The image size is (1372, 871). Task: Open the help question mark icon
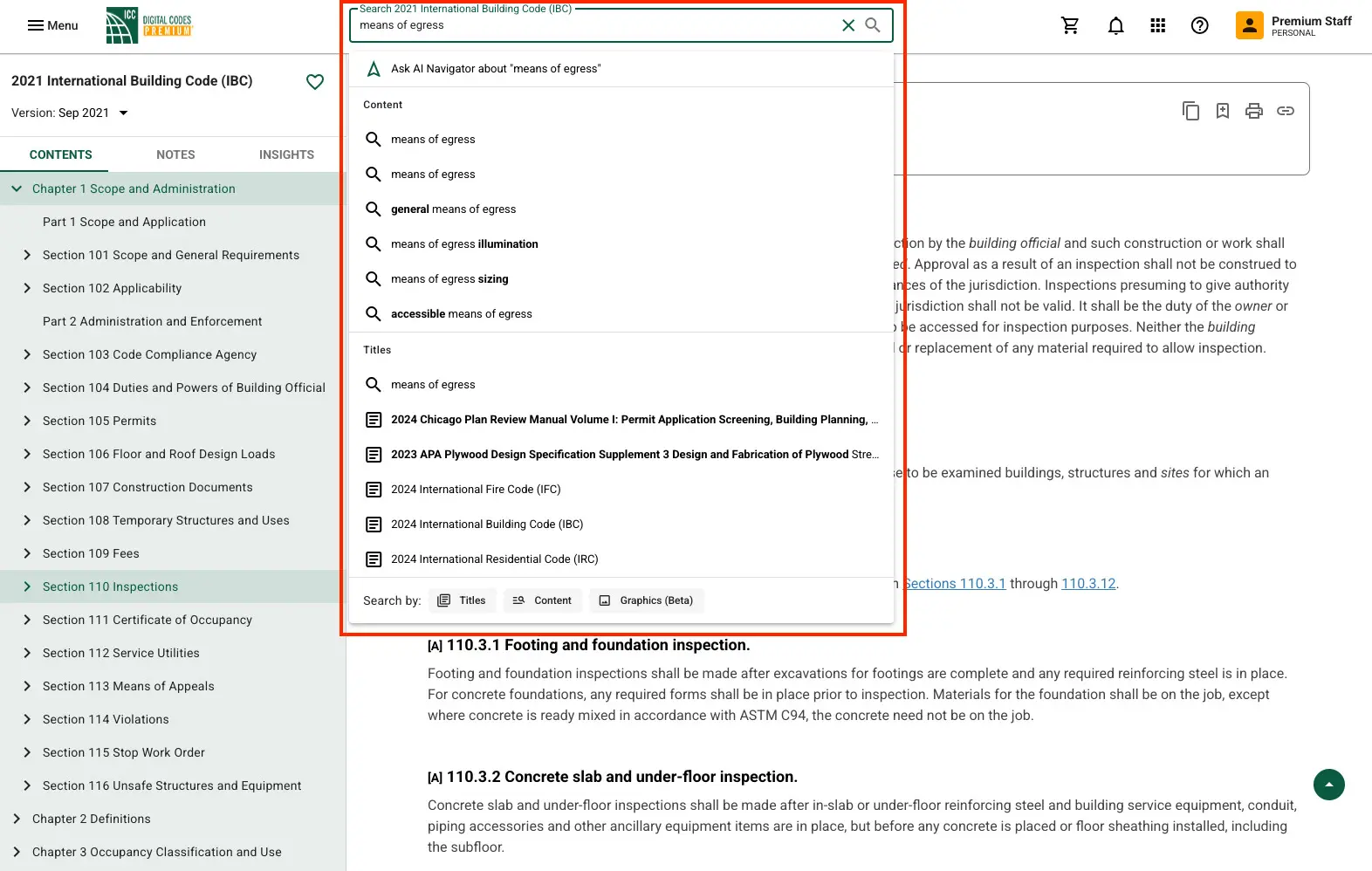point(1200,26)
